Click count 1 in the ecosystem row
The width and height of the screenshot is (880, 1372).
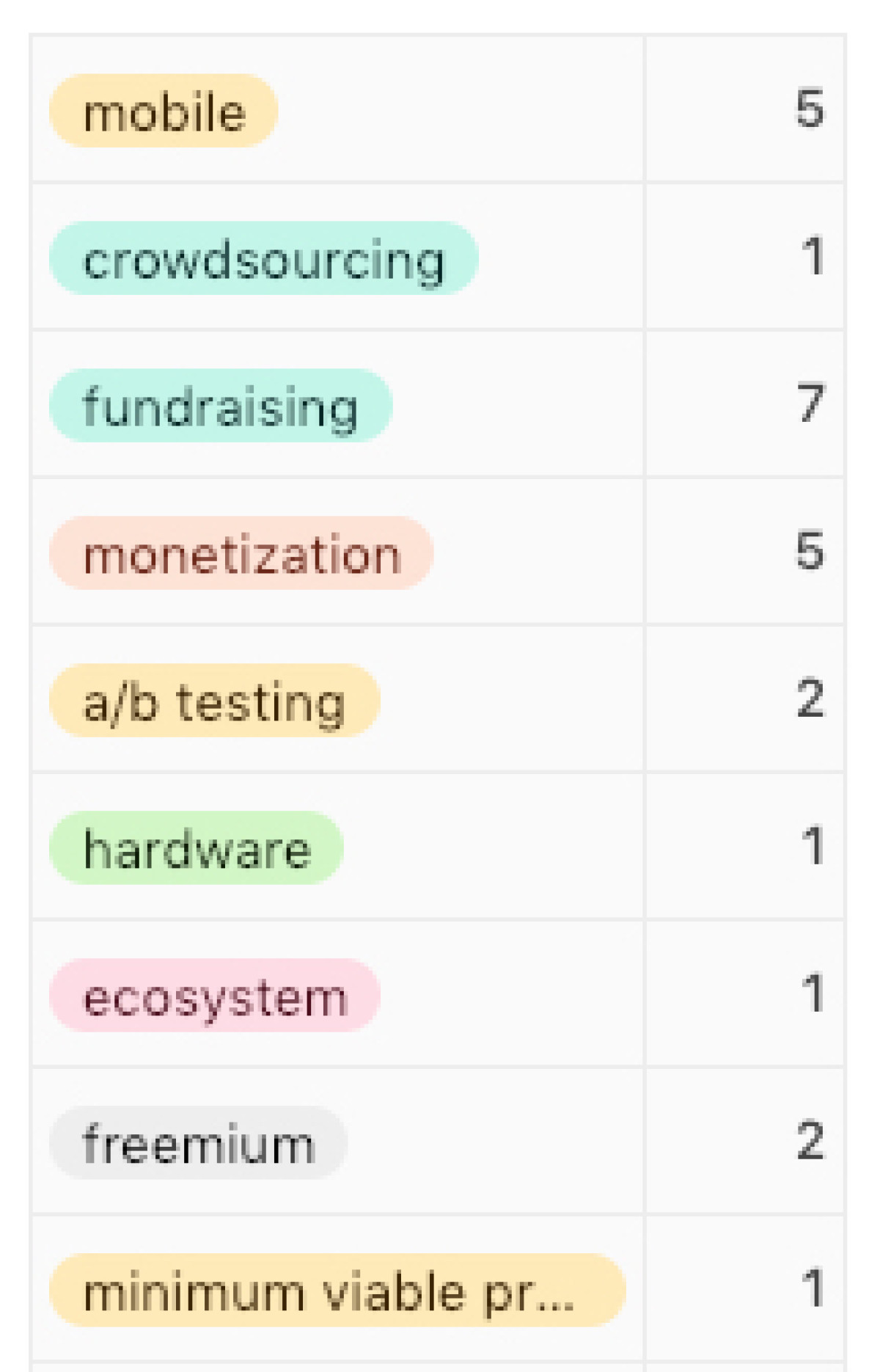tap(813, 993)
